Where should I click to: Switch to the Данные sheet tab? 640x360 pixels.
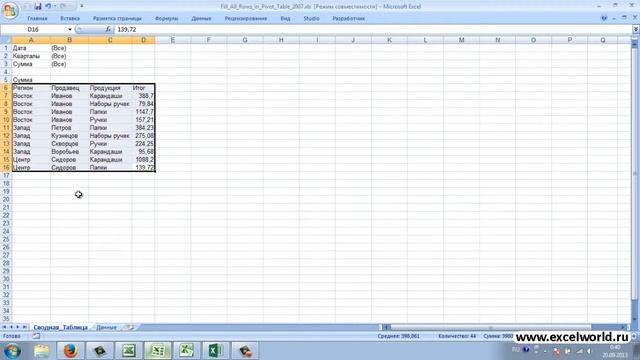[x=107, y=327]
